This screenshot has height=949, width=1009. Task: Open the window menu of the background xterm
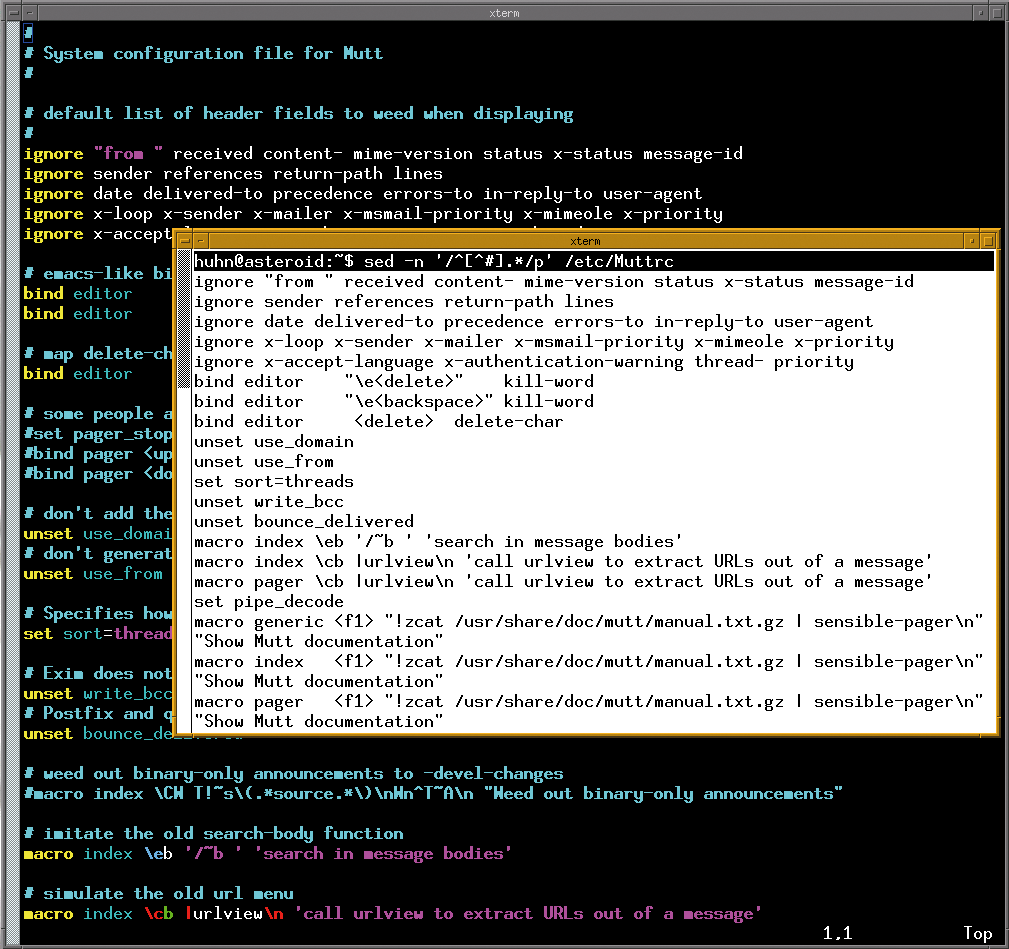14,13
